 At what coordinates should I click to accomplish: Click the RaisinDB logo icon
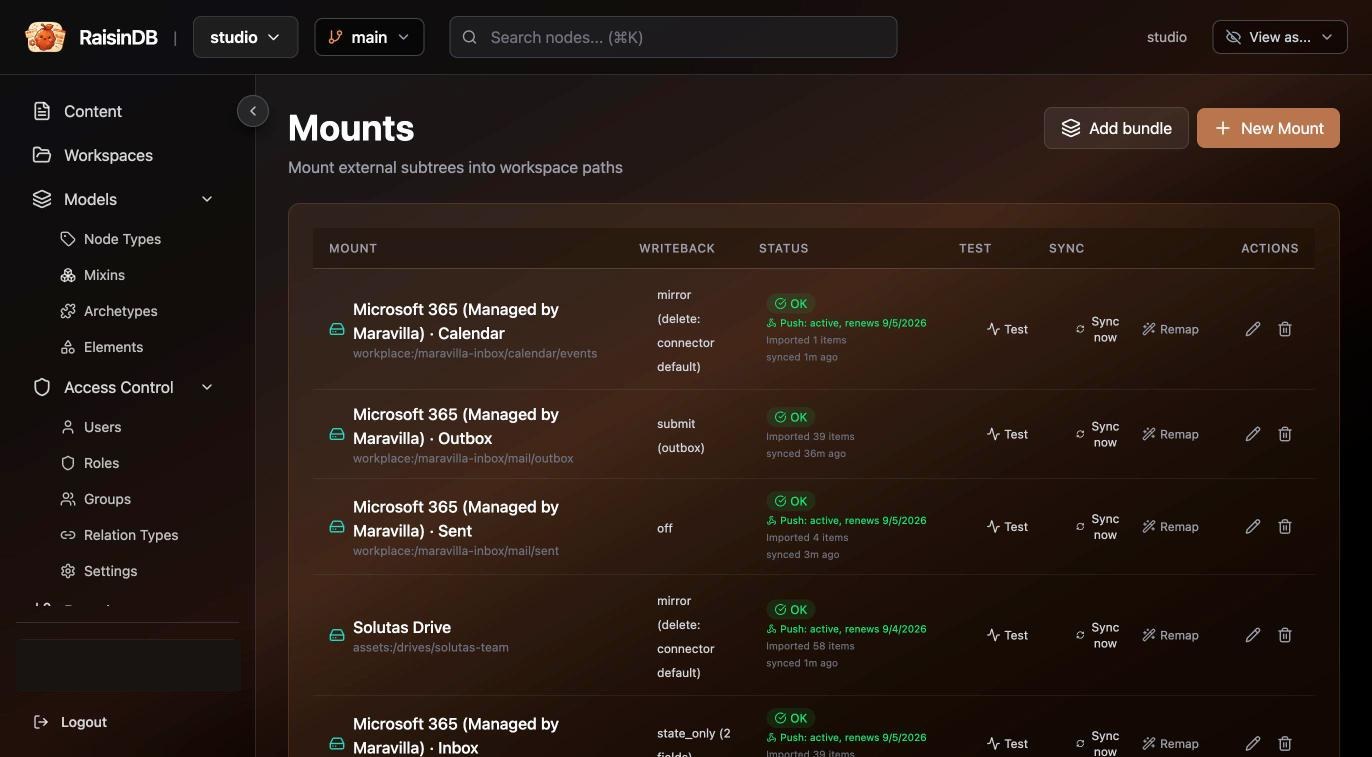point(45,37)
